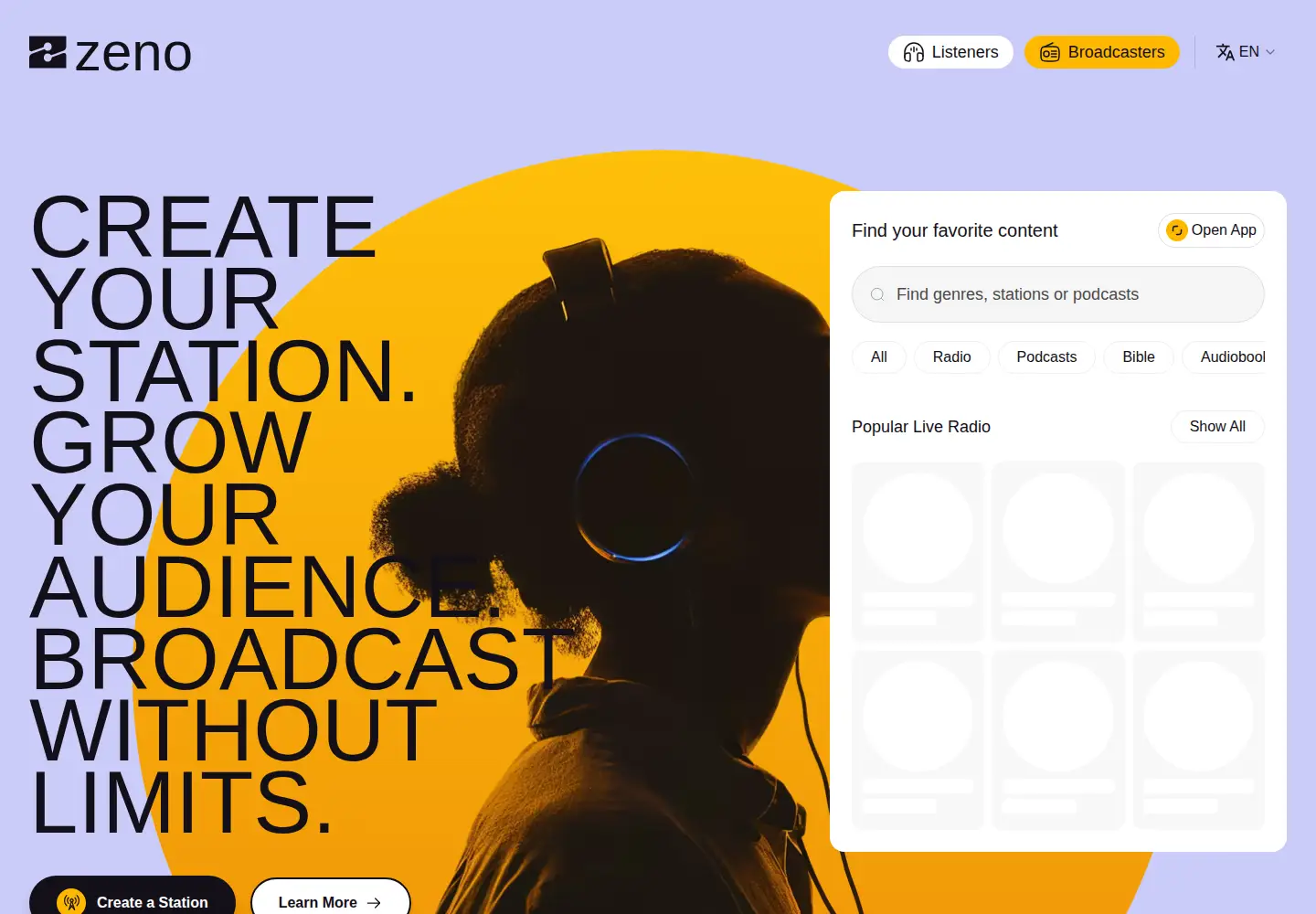Click the broadcast icon on Create a Station
1316x914 pixels.
(x=71, y=902)
